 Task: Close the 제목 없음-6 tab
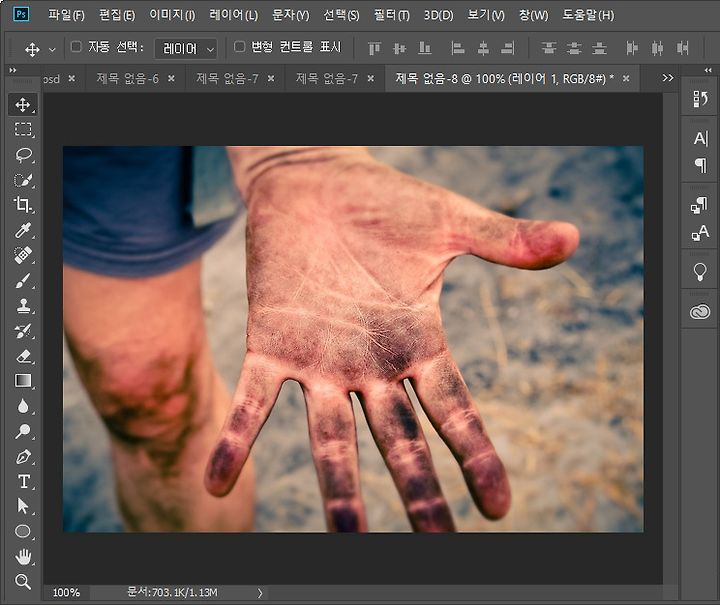[171, 79]
